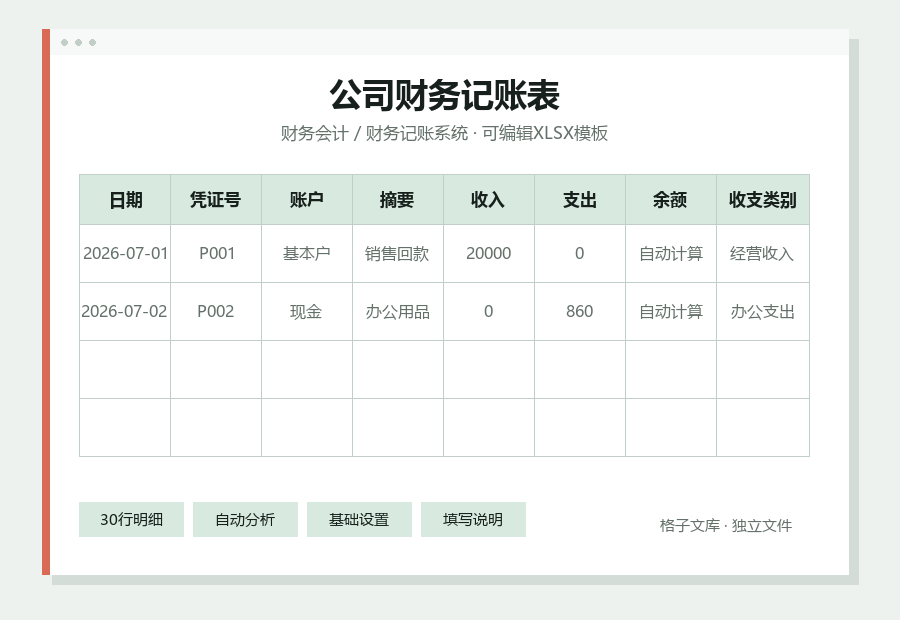Click the expense cell 0 in P001 row

(x=580, y=254)
